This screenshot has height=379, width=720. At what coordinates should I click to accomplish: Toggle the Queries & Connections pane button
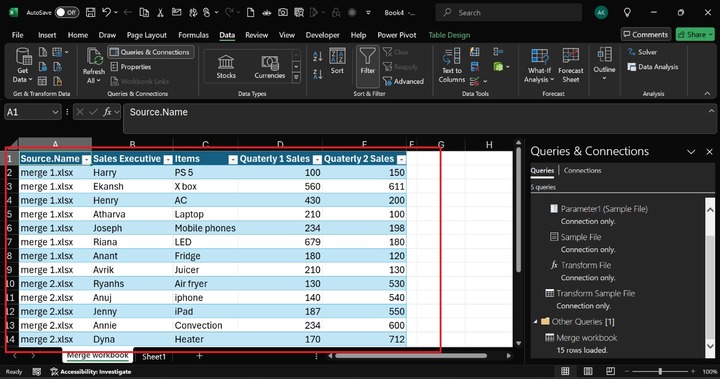[151, 52]
